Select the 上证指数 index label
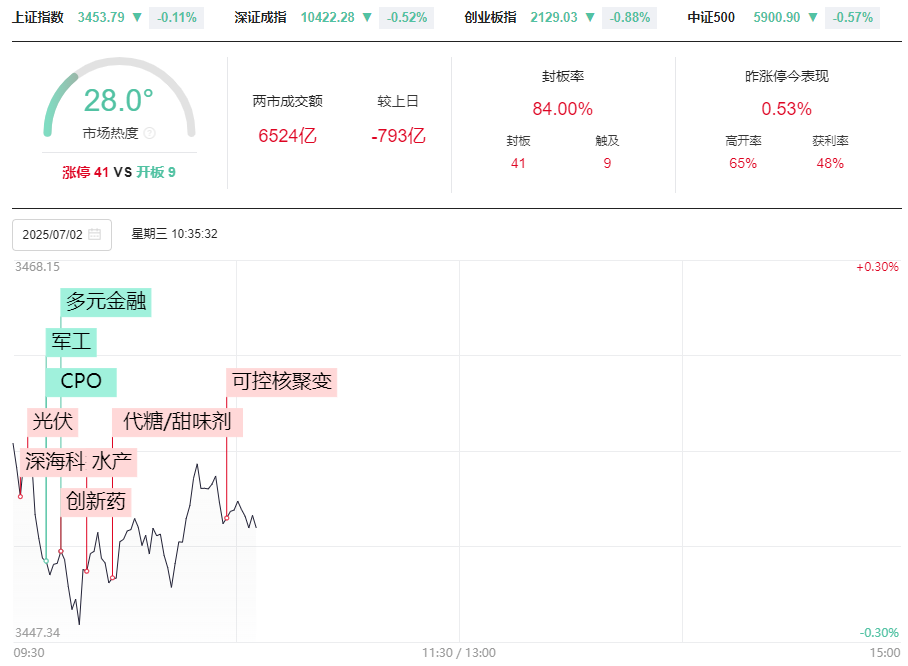 pos(38,17)
